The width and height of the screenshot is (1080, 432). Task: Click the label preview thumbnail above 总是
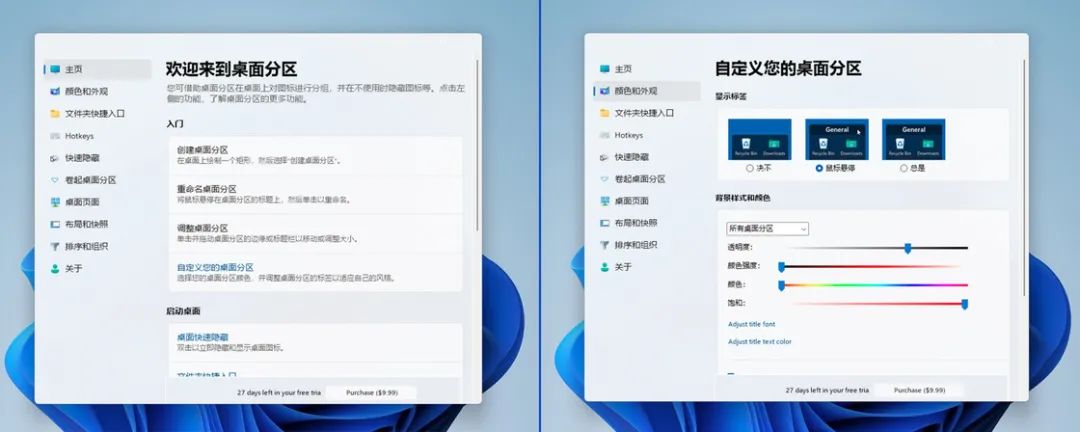click(x=913, y=139)
